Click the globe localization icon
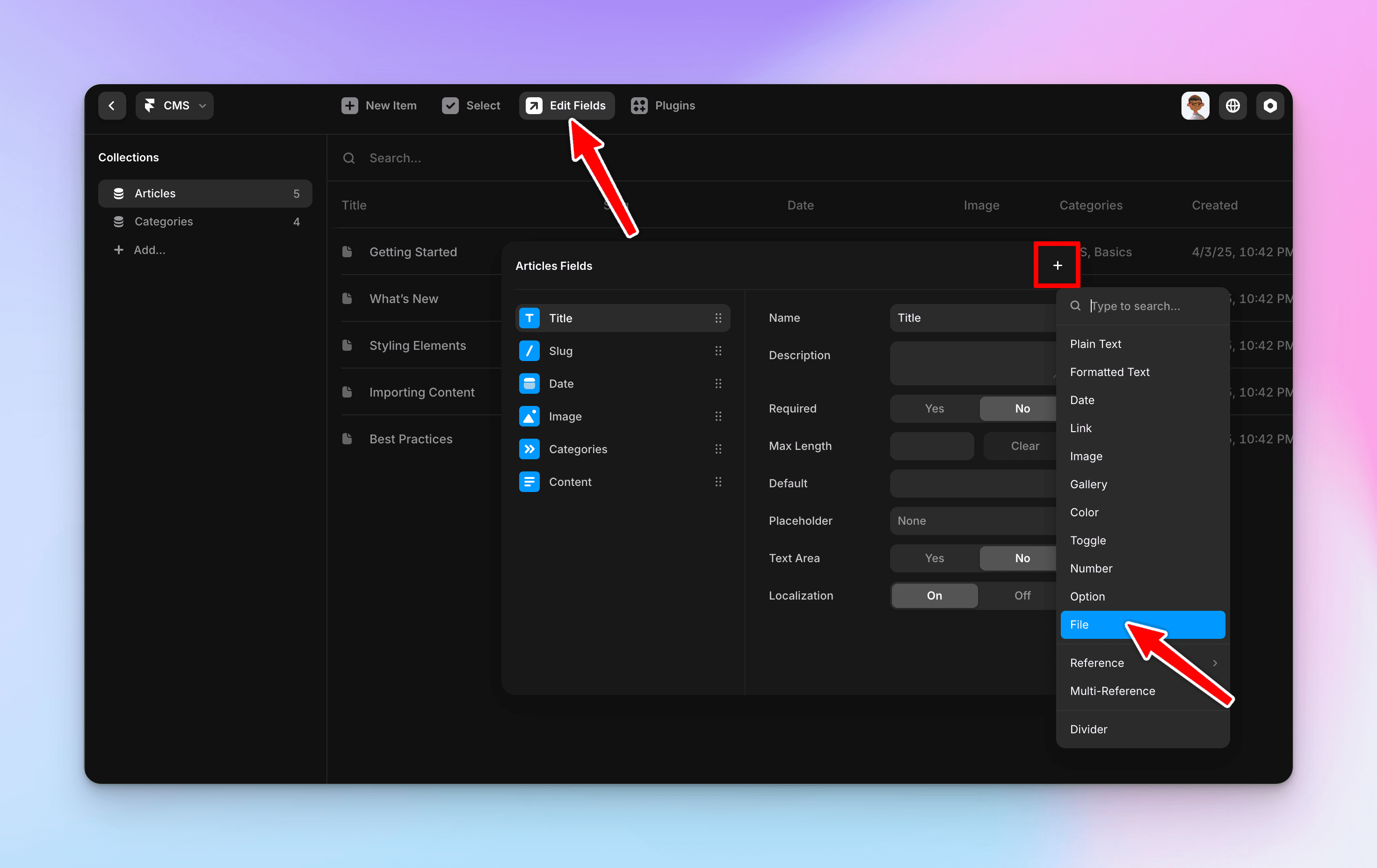This screenshot has height=868, width=1377. [1232, 106]
